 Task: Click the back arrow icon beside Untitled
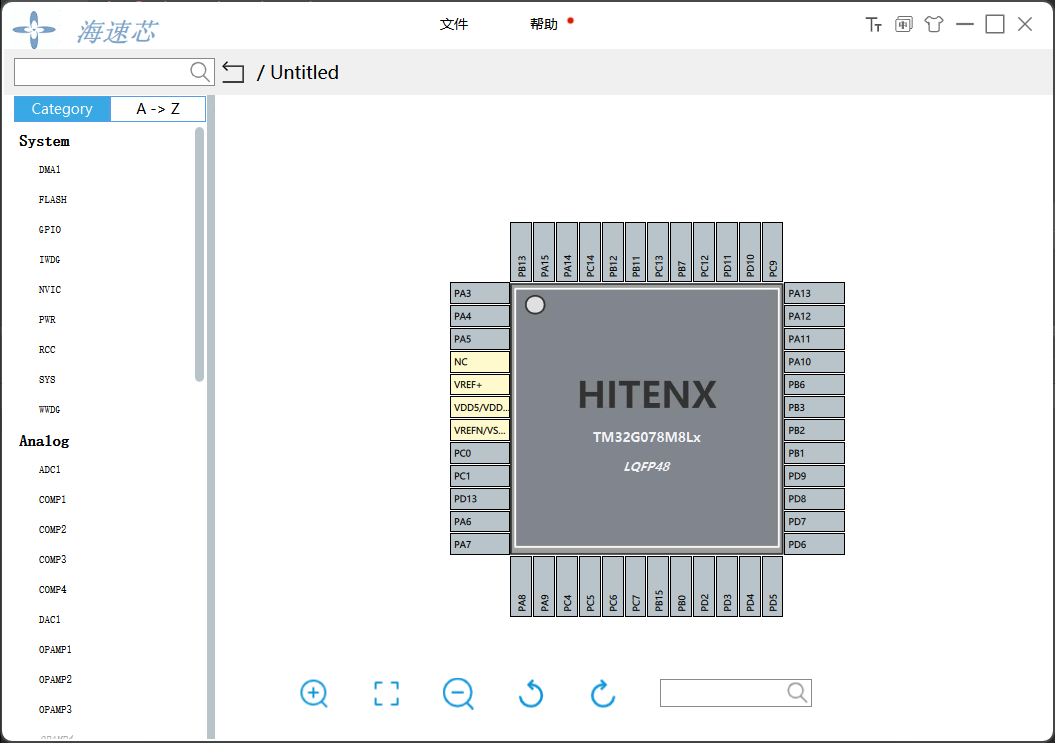coord(233,72)
